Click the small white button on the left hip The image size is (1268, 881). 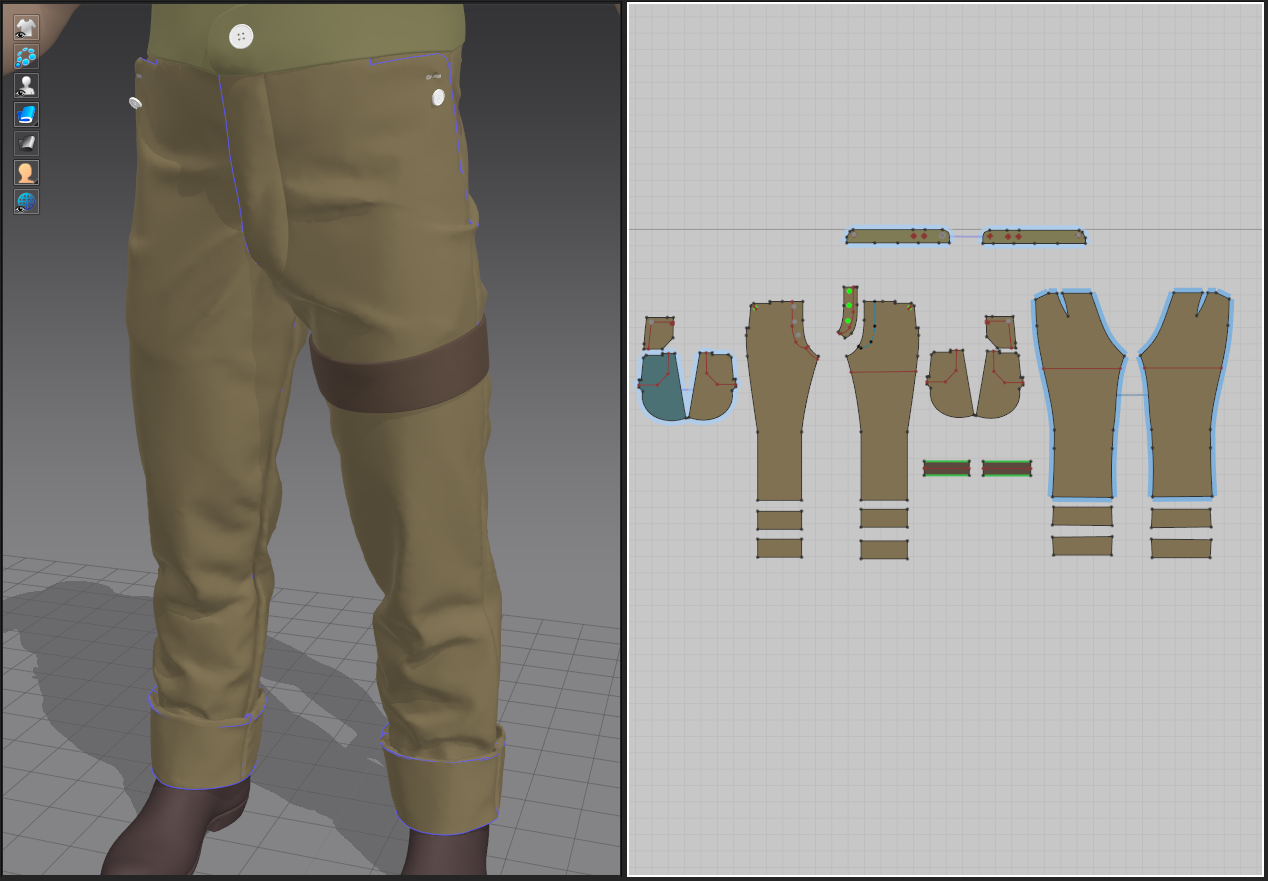135,103
